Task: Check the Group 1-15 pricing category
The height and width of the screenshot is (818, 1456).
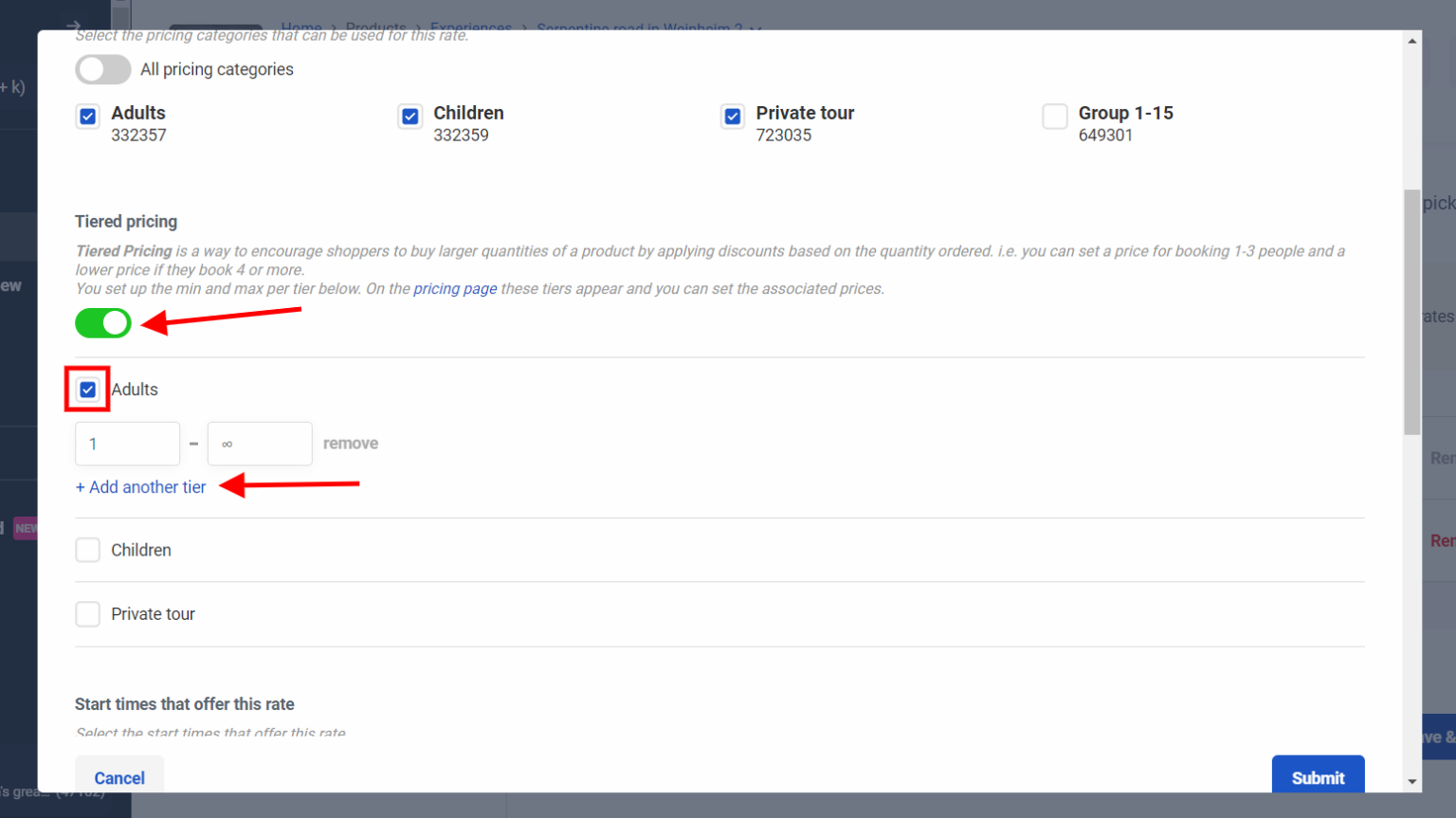Action: (1055, 117)
